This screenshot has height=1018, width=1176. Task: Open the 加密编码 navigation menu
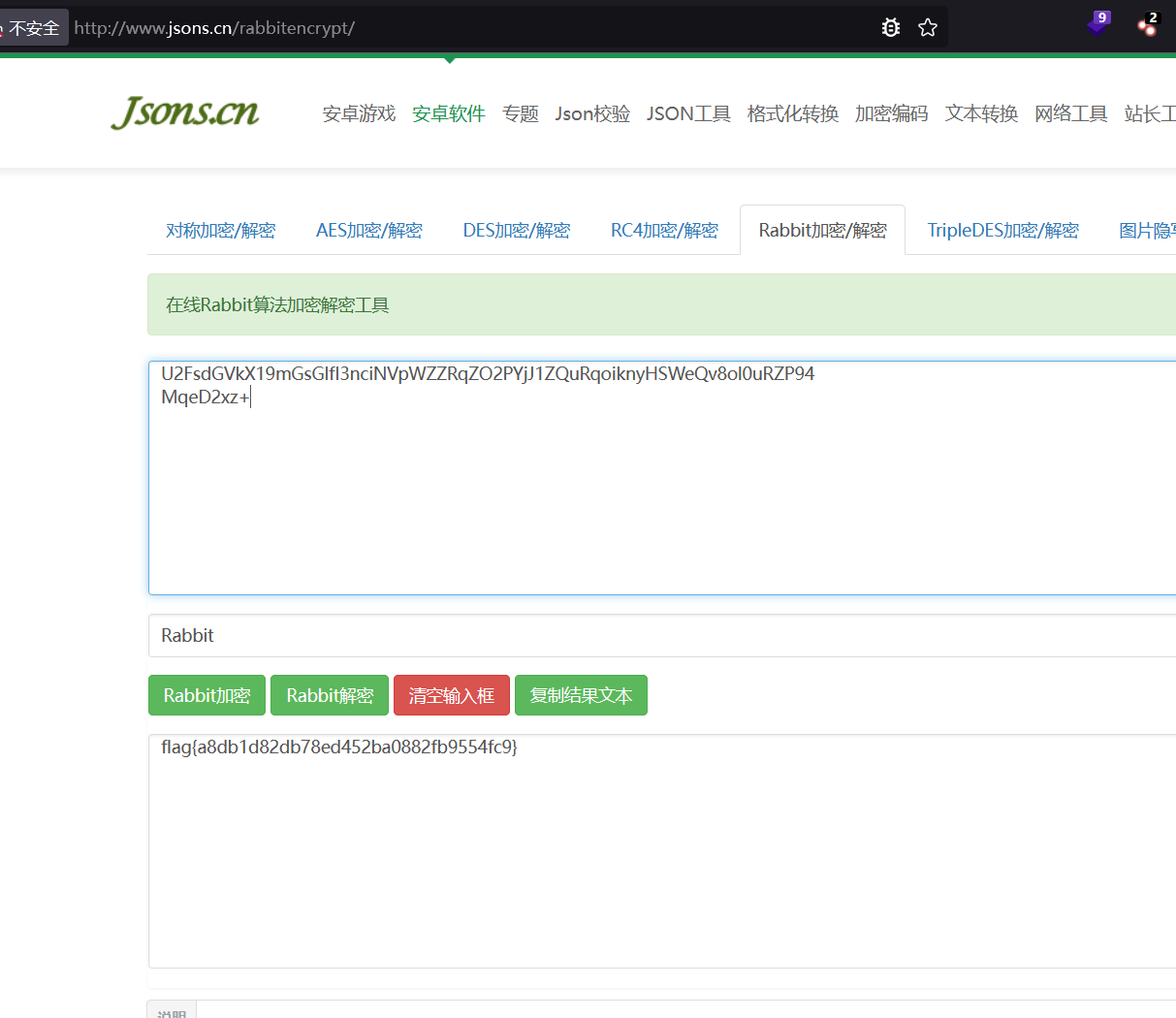pos(891,114)
